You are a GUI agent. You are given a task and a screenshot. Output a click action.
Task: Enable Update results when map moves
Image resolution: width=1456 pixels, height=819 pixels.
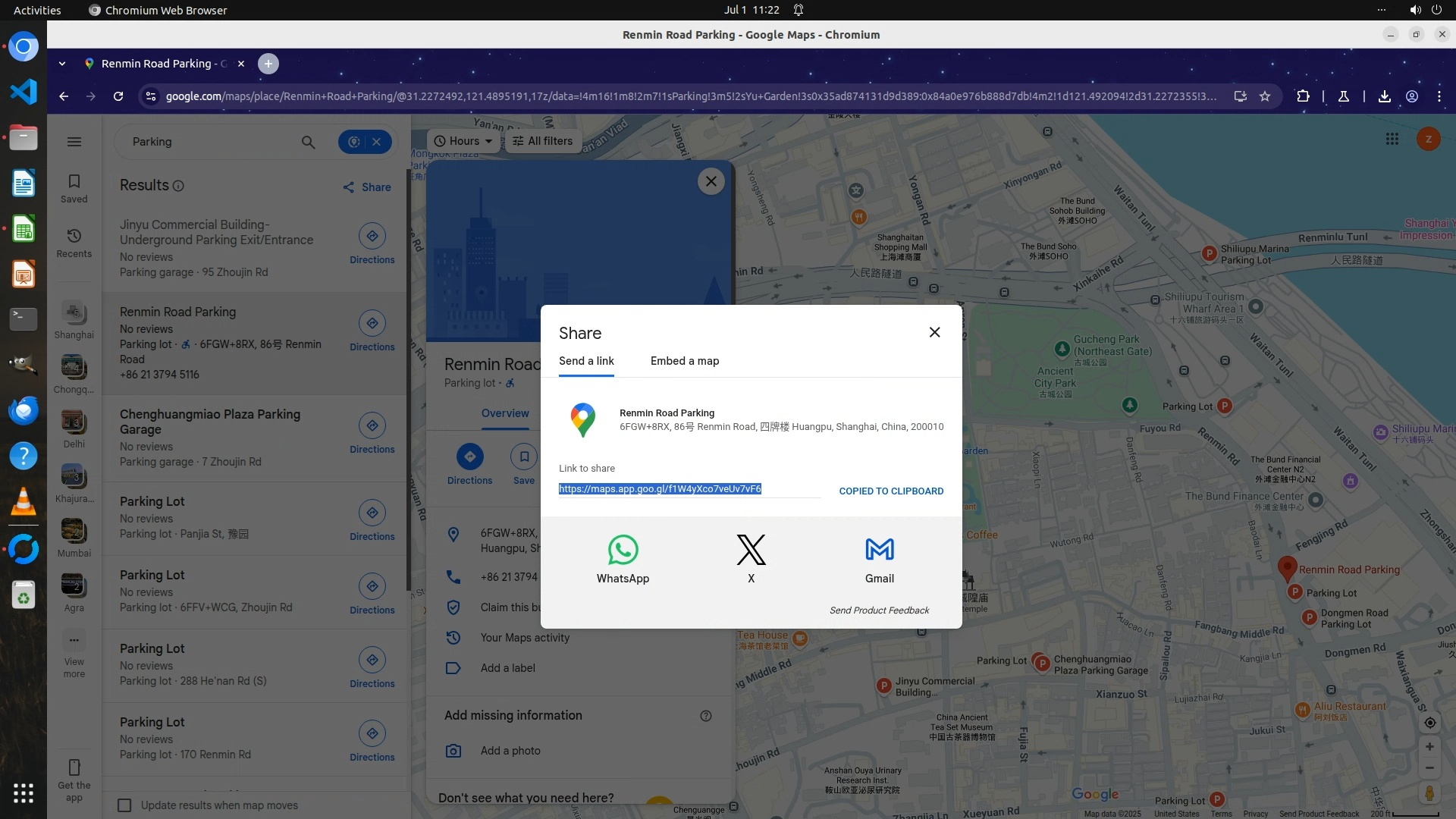[125, 805]
